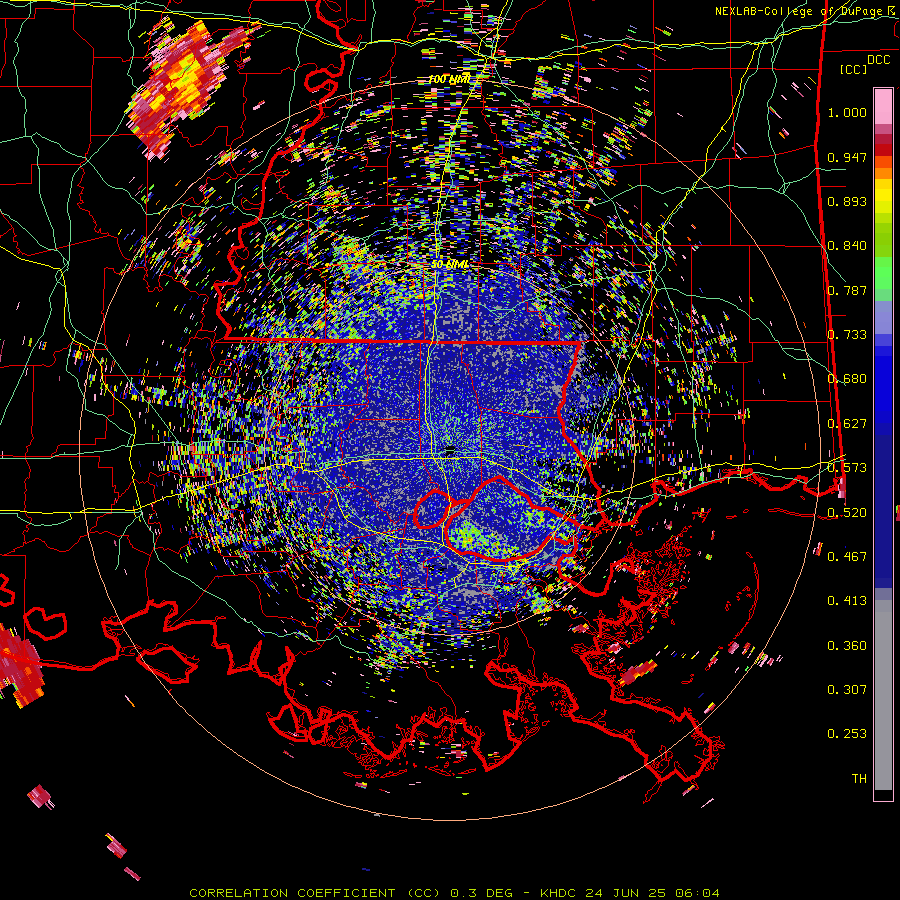Image resolution: width=900 pixels, height=900 pixels.
Task: Pick the yellow segment of the color bar
Action: tap(883, 196)
